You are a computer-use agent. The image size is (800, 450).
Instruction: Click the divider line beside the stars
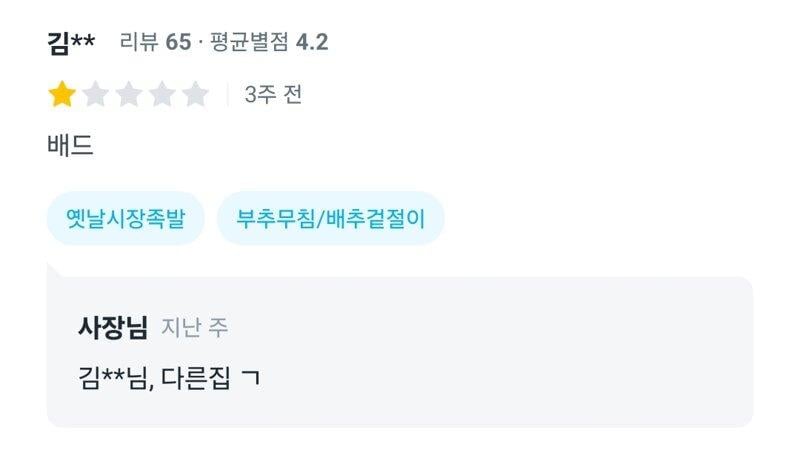(x=227, y=95)
